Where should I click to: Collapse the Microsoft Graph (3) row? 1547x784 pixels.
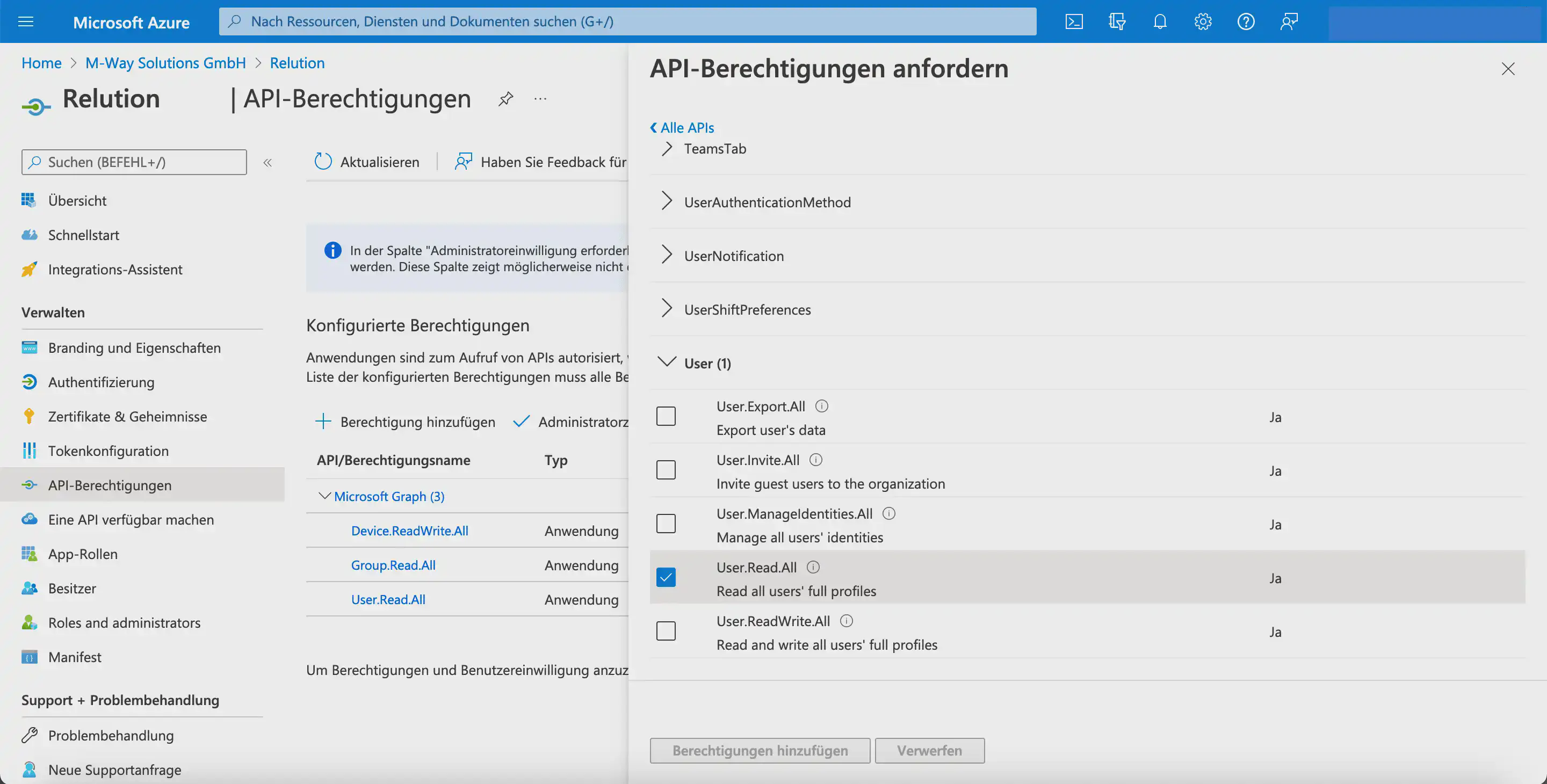pos(324,496)
